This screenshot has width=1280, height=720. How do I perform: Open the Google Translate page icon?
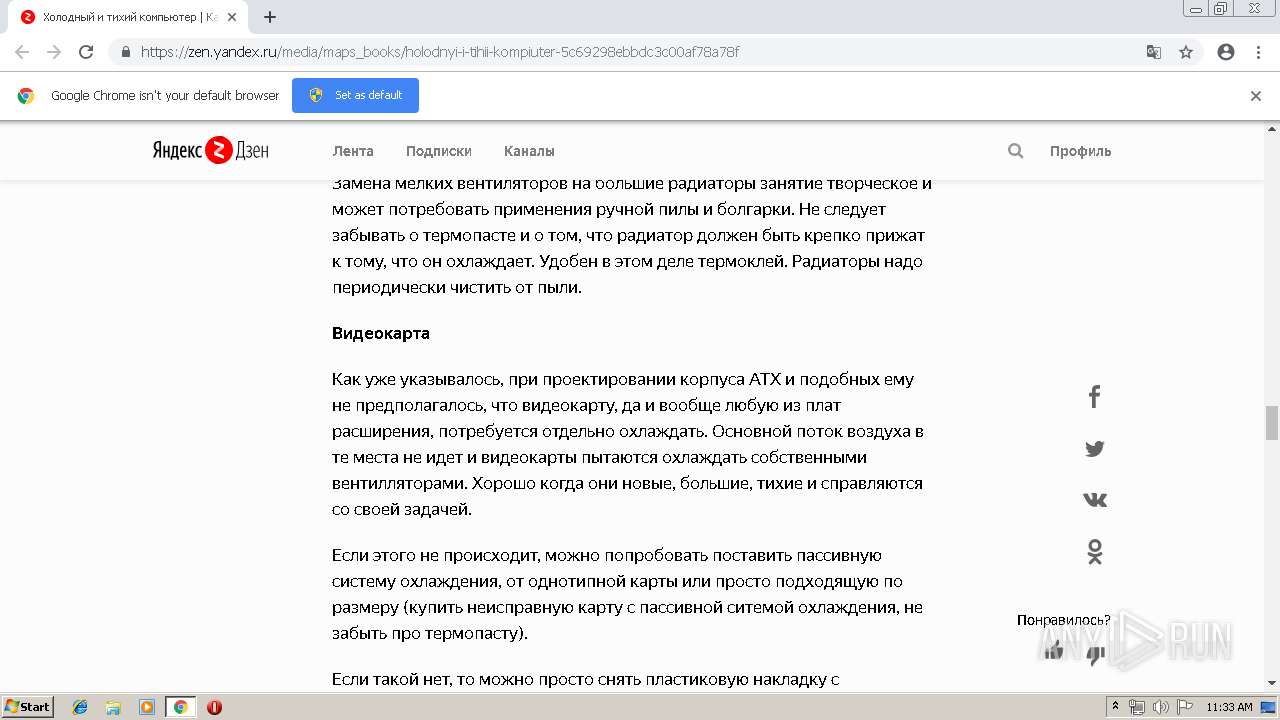(1153, 52)
